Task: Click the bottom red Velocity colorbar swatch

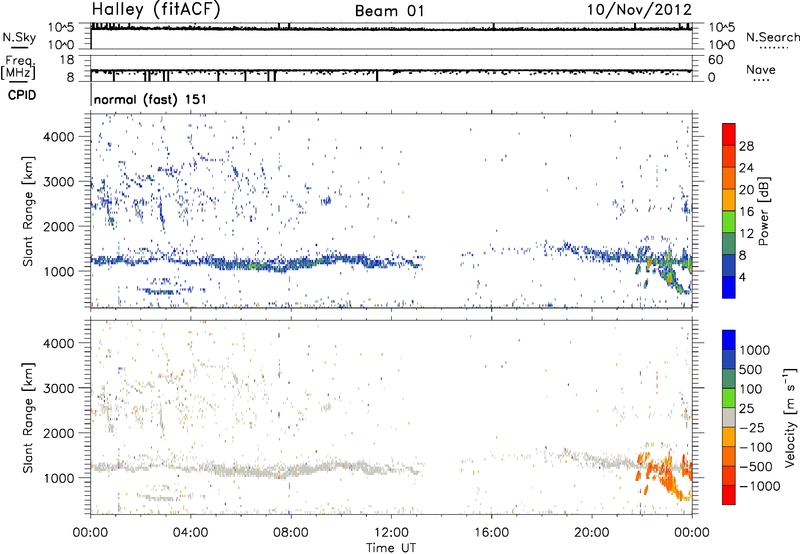Action: (729, 495)
